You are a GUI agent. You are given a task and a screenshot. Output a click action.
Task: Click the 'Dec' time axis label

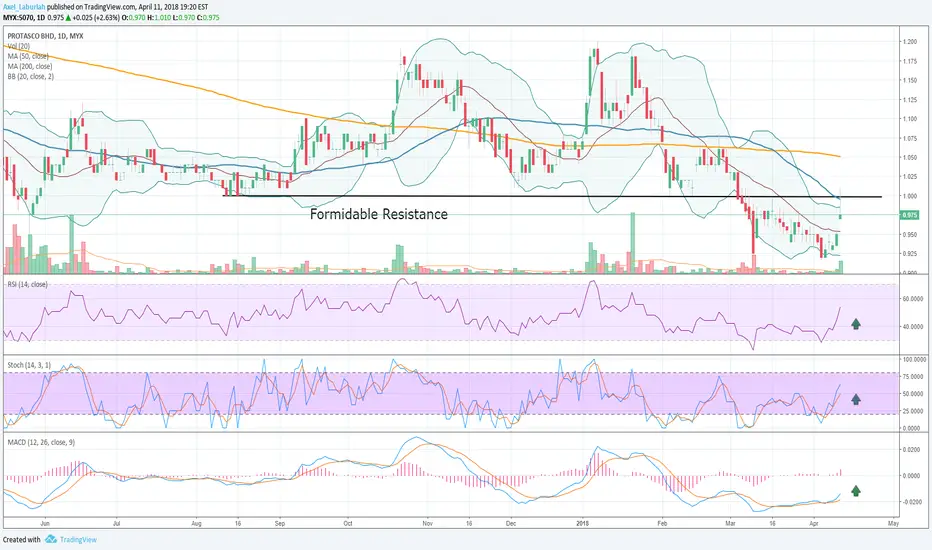pos(511,524)
